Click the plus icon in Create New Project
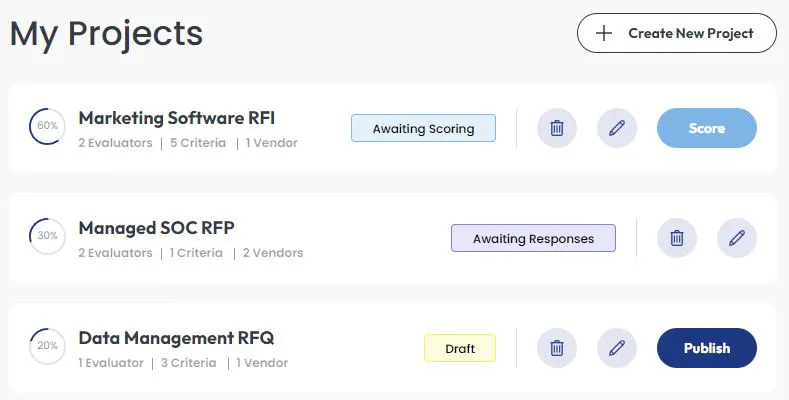 click(x=604, y=33)
